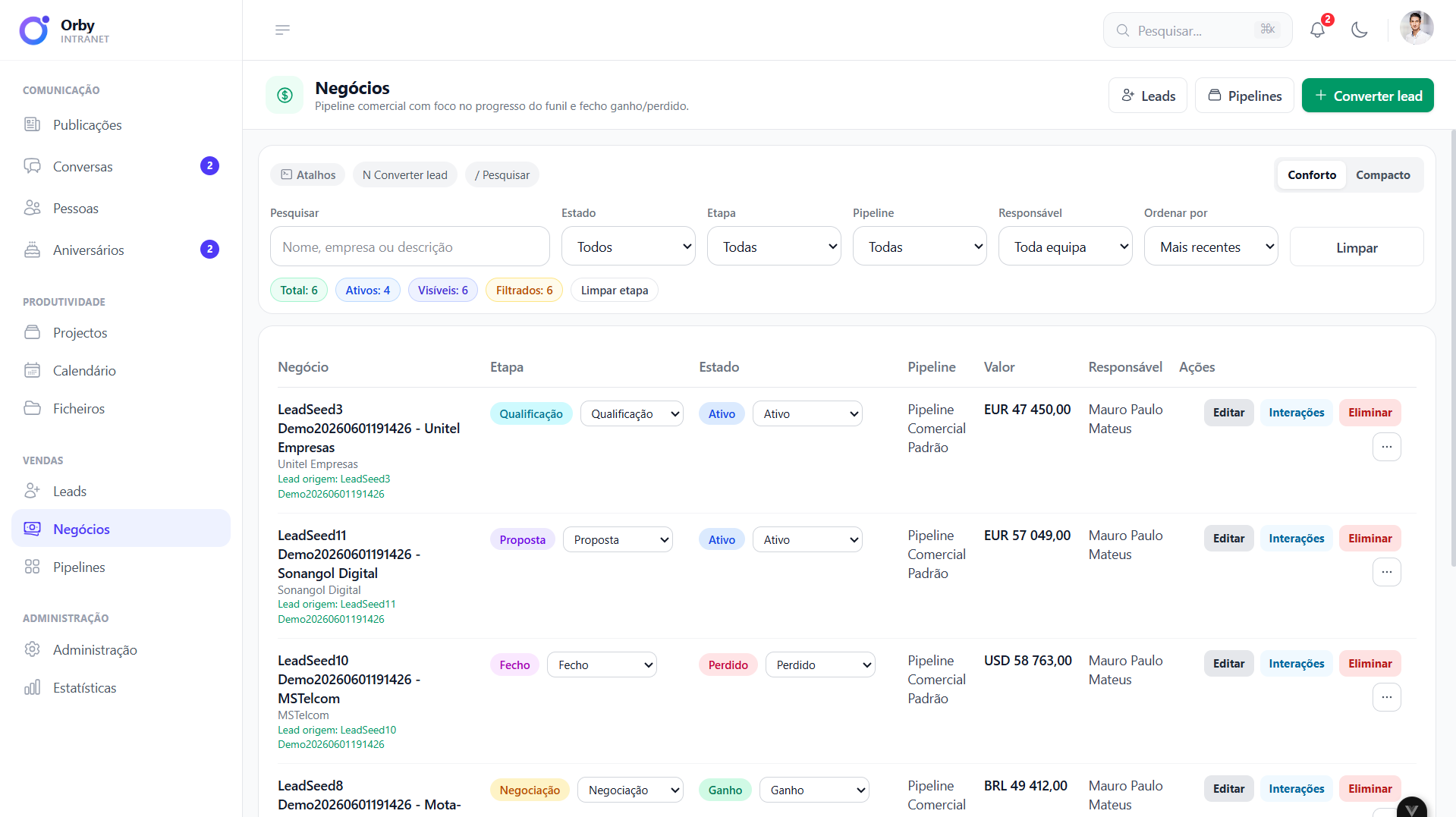
Task: Open the Responsável filter dropdown
Action: (1065, 247)
